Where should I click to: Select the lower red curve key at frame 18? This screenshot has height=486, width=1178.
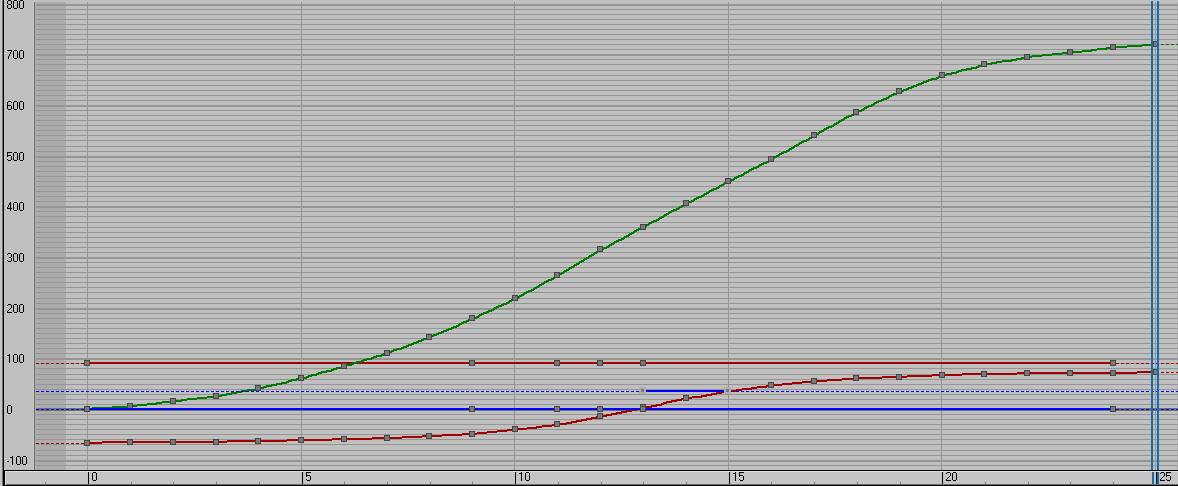click(x=856, y=378)
